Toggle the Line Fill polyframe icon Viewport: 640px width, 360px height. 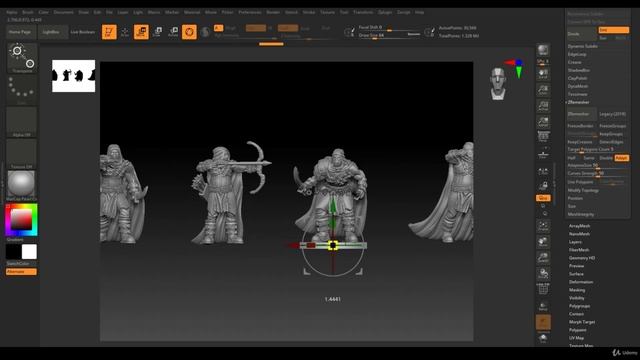(x=543, y=289)
